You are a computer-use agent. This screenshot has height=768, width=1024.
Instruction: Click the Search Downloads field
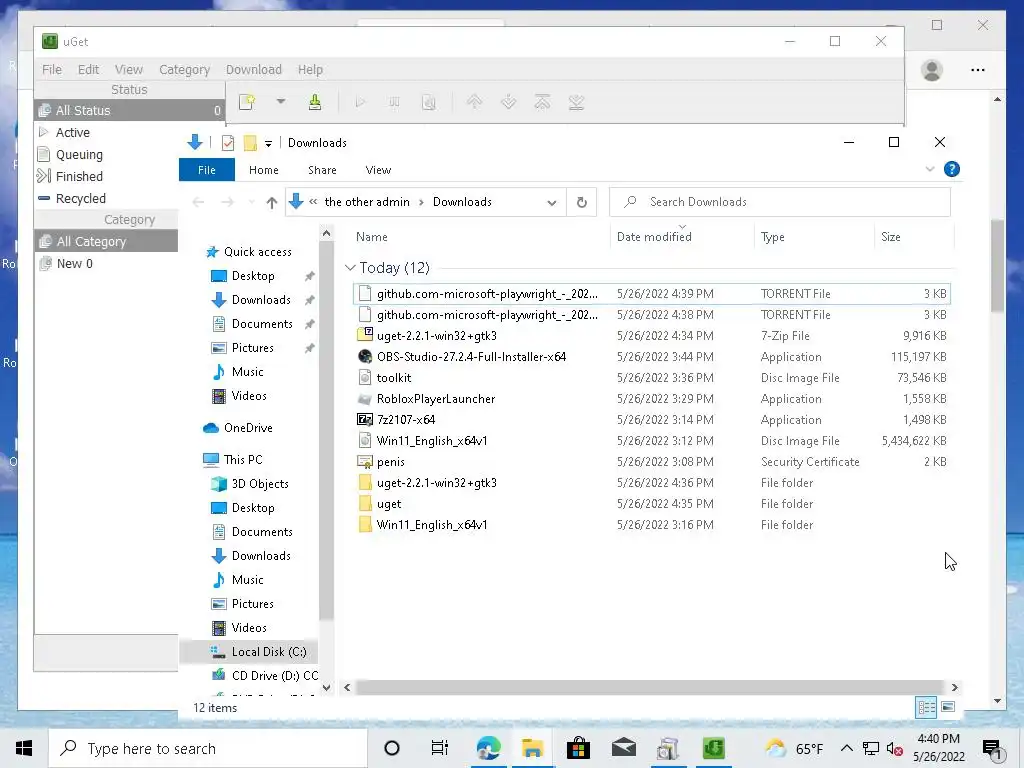pos(780,202)
